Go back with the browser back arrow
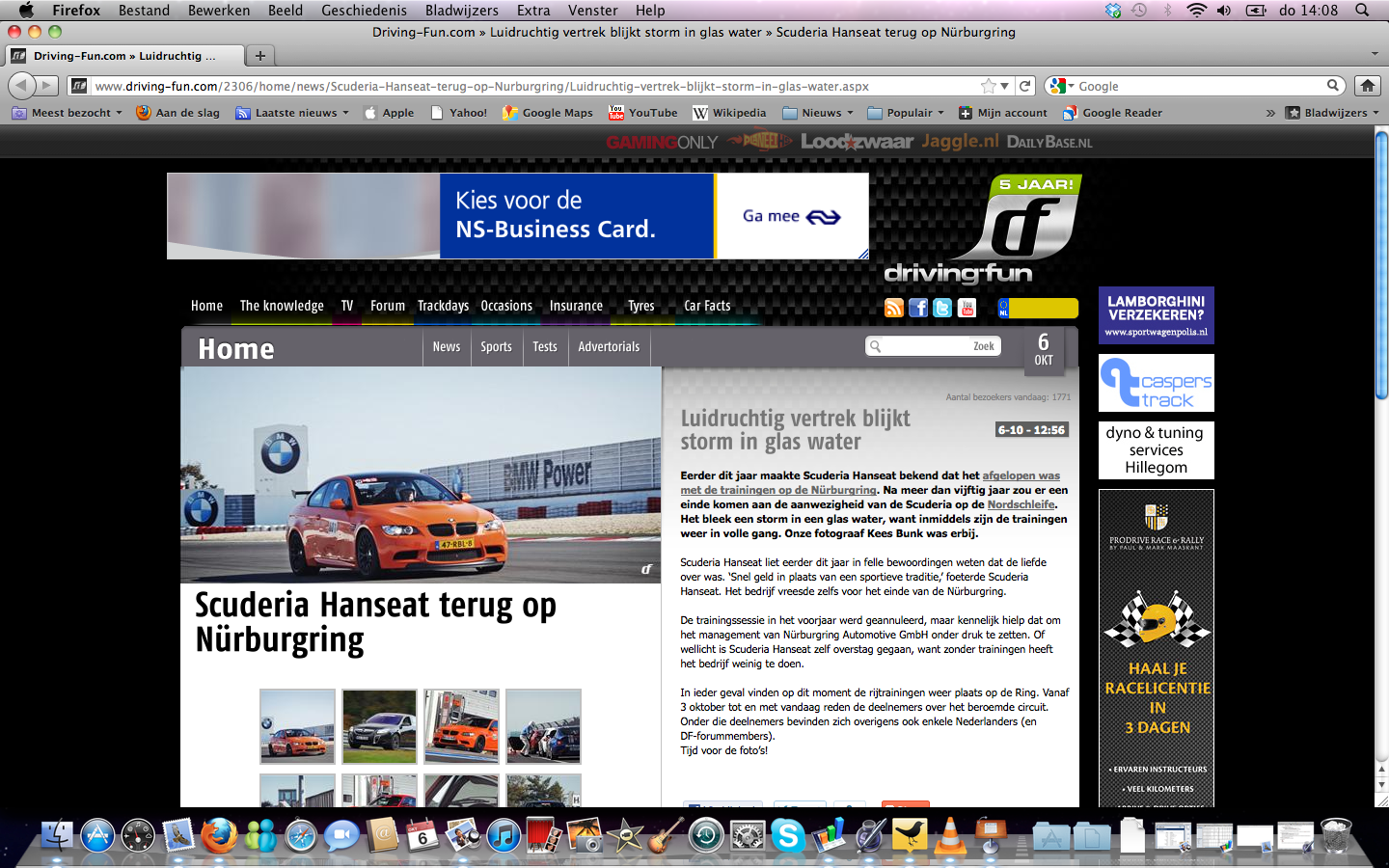Image resolution: width=1389 pixels, height=868 pixels. 22,86
